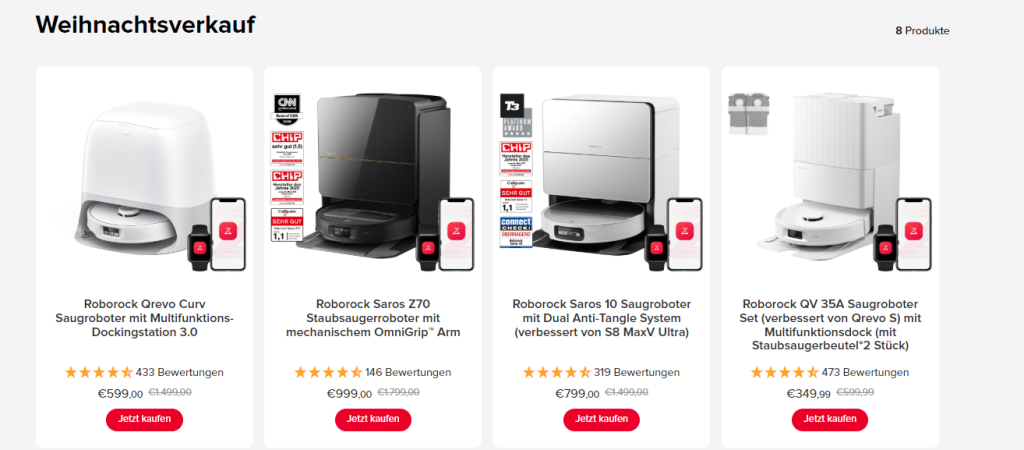Open the Roborock Qrevo Curv product title

144,318
